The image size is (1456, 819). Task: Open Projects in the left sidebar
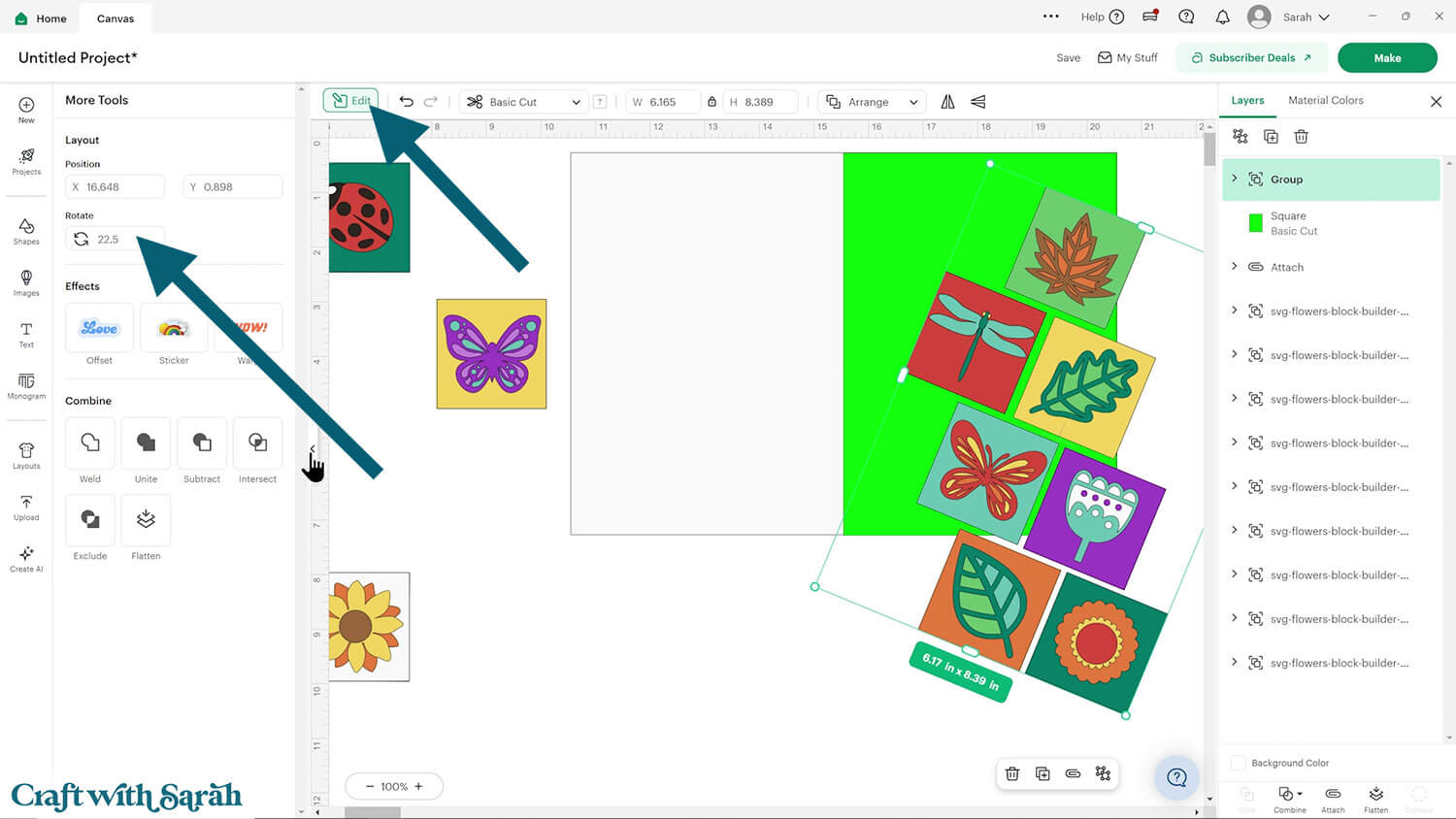26,161
